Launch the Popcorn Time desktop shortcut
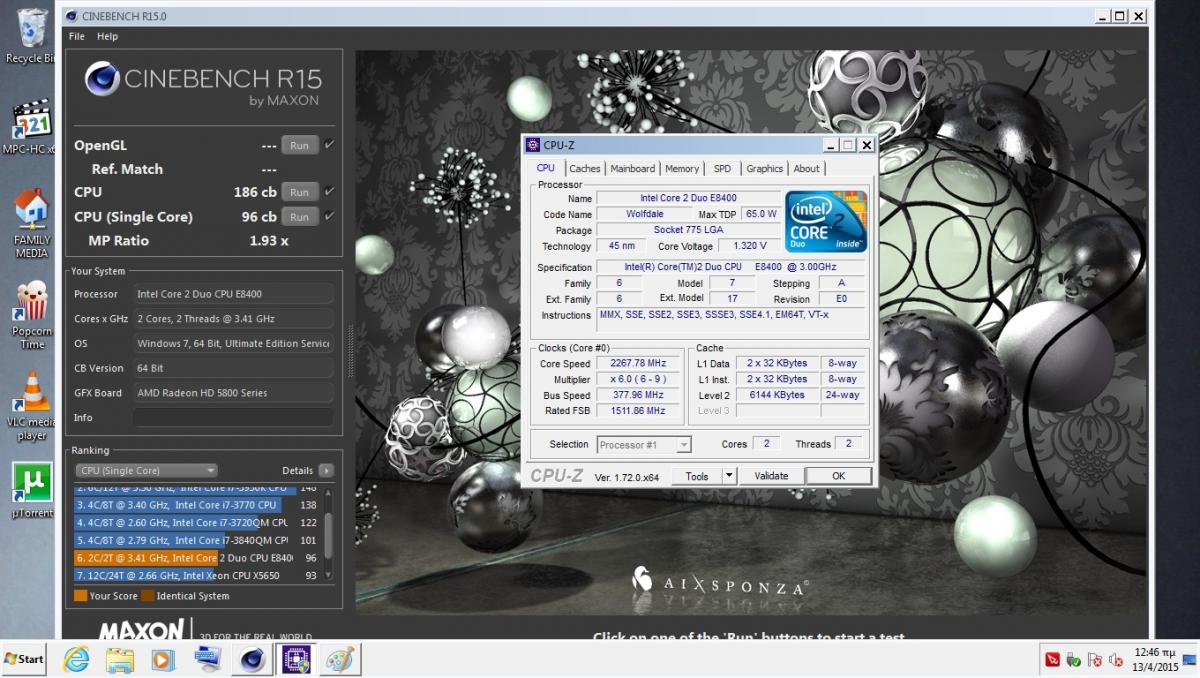 pyautogui.click(x=32, y=314)
